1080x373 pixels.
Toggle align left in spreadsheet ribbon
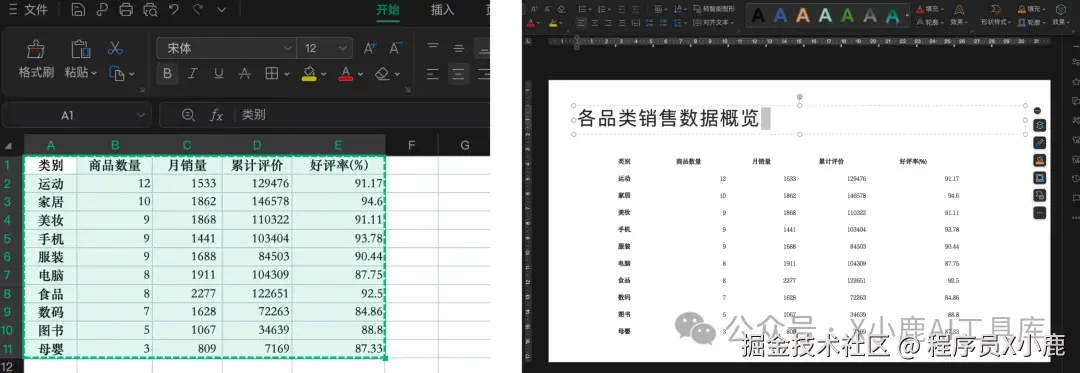pyautogui.click(x=433, y=74)
